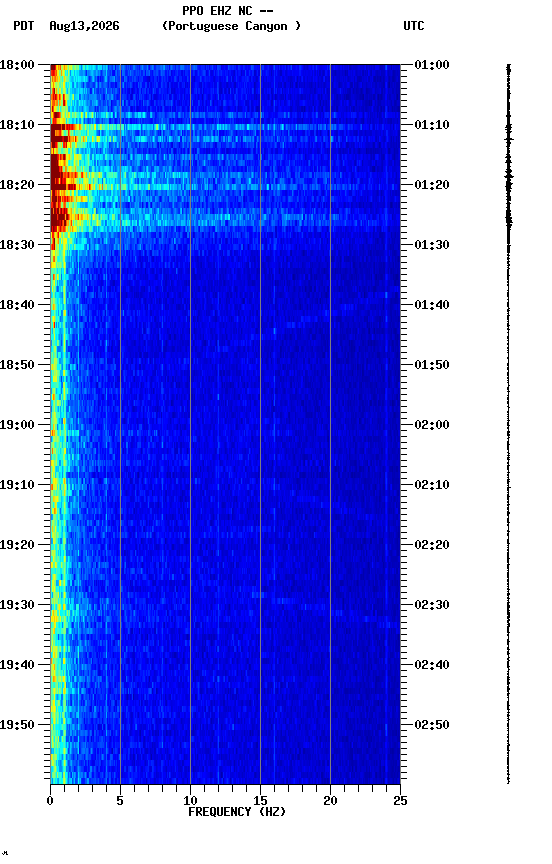The image size is (552, 864).
Task: Click the '18:20' PDT time label
Action: coord(17,185)
